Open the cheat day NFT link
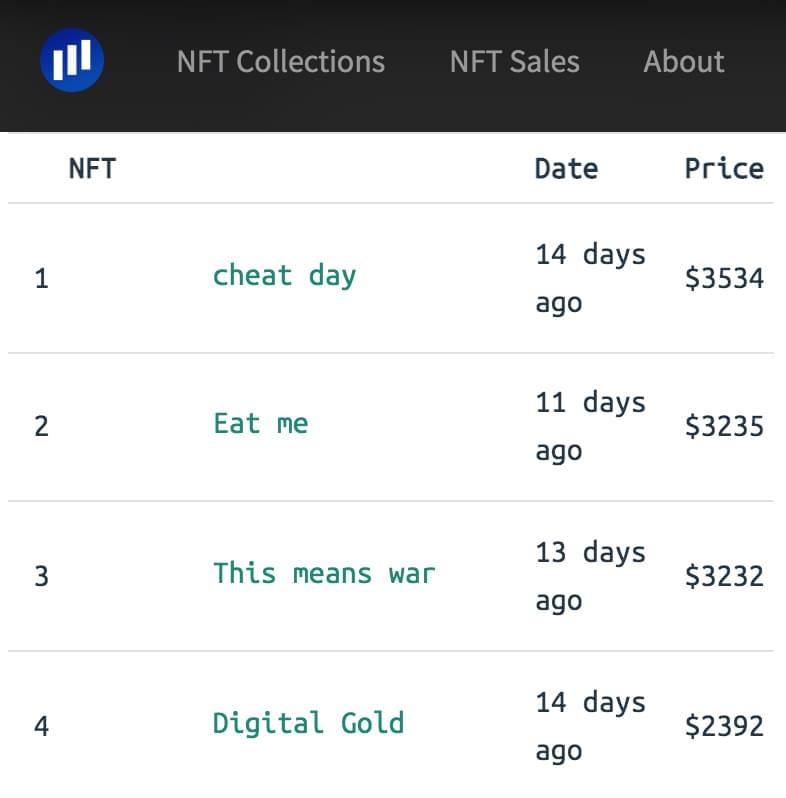Viewport: 786px width, 798px height. pos(284,276)
